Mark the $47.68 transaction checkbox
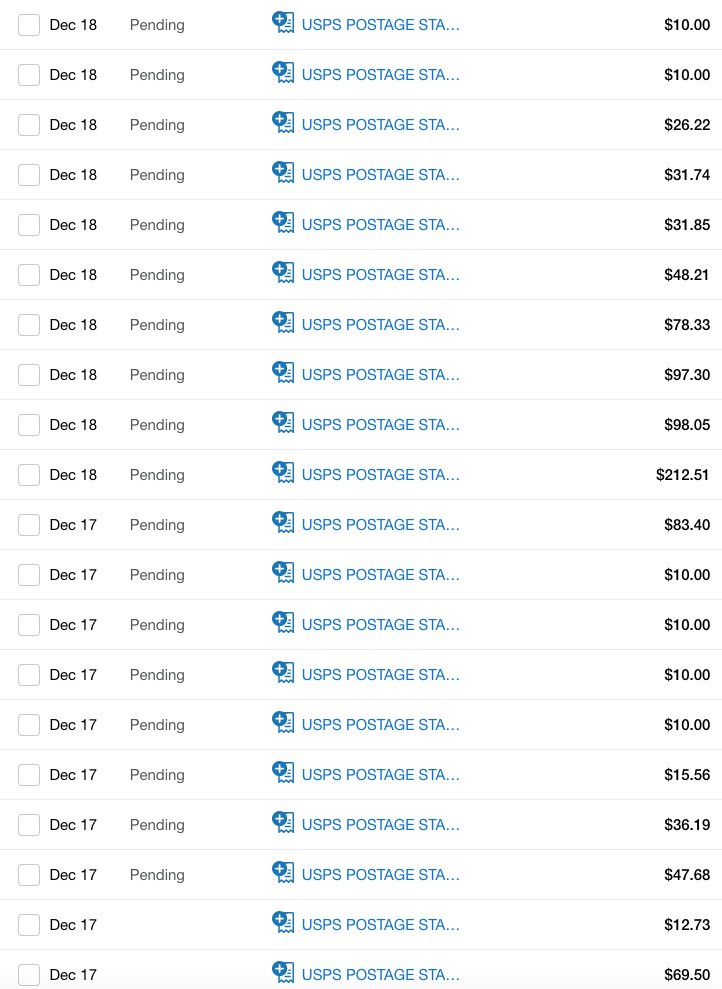The height and width of the screenshot is (989, 722). pyautogui.click(x=29, y=875)
